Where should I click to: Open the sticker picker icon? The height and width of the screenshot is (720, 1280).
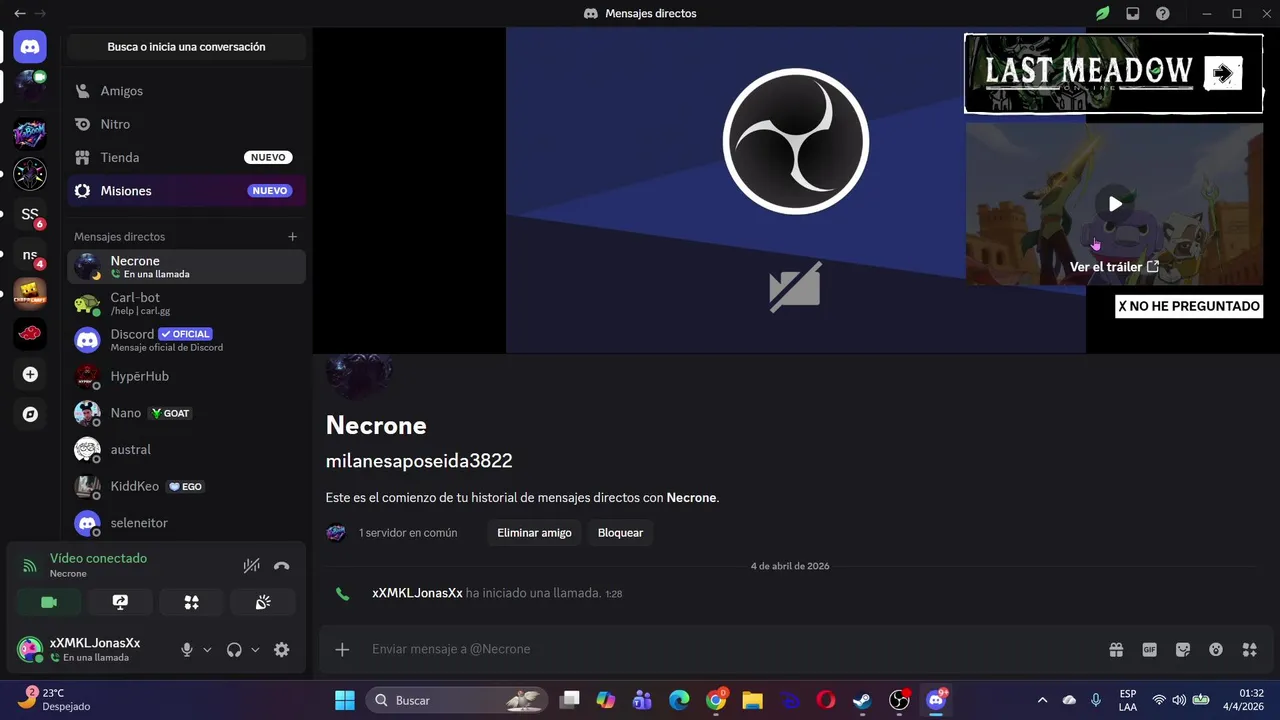point(1183,650)
